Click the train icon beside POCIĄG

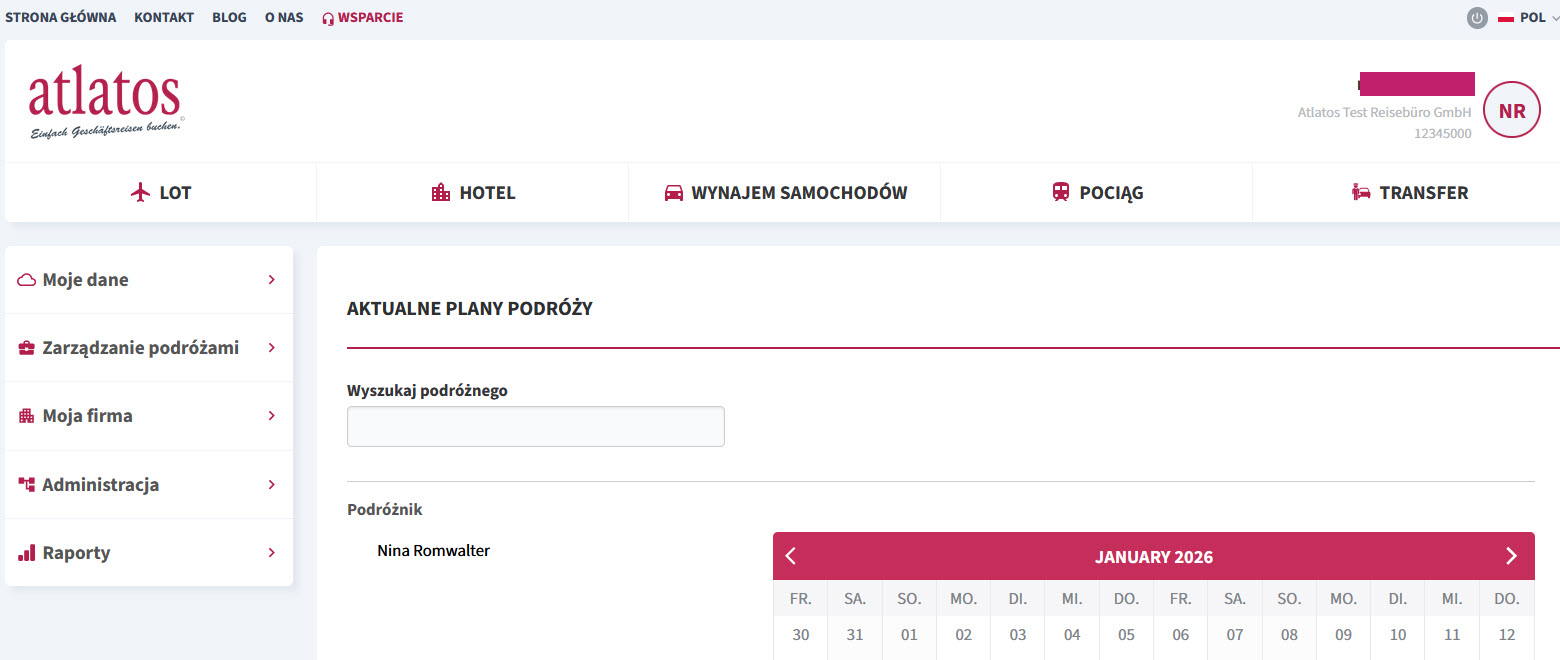(x=1061, y=193)
